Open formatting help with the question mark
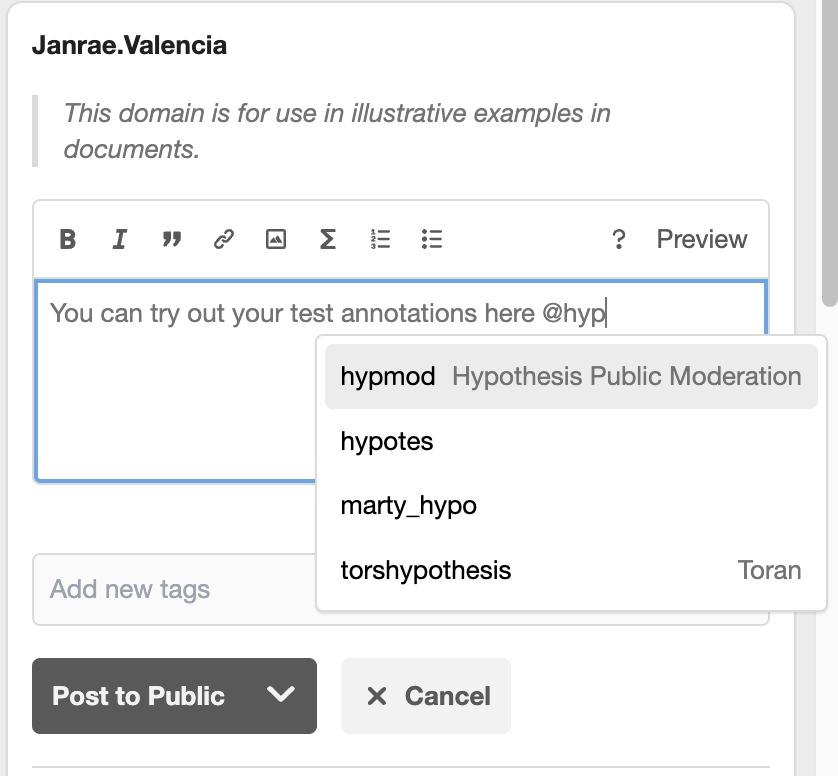 click(619, 239)
